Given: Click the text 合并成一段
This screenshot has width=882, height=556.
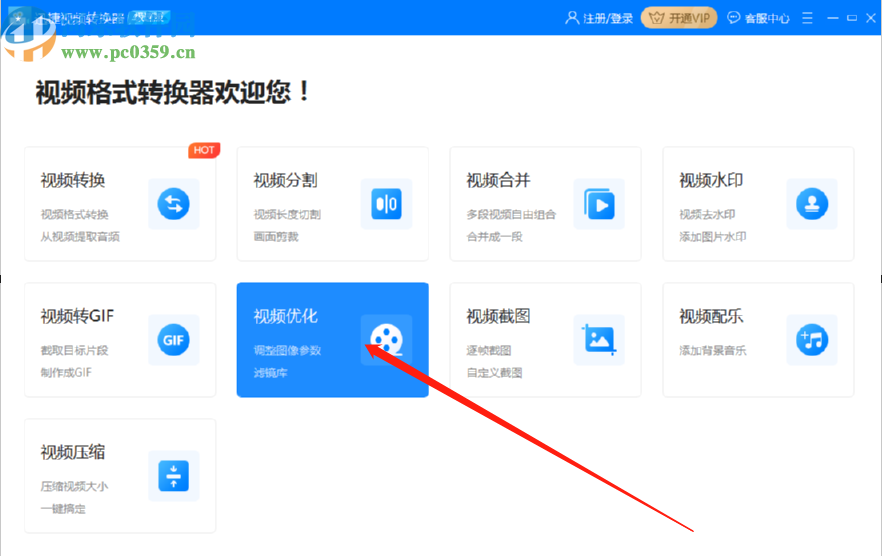Looking at the screenshot, I should coord(494,237).
